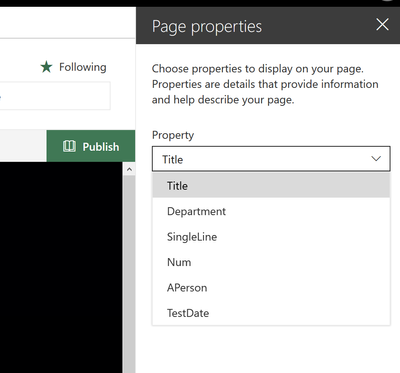Collapse the Property dropdown chevron
The height and width of the screenshot is (373, 400).
click(x=376, y=159)
